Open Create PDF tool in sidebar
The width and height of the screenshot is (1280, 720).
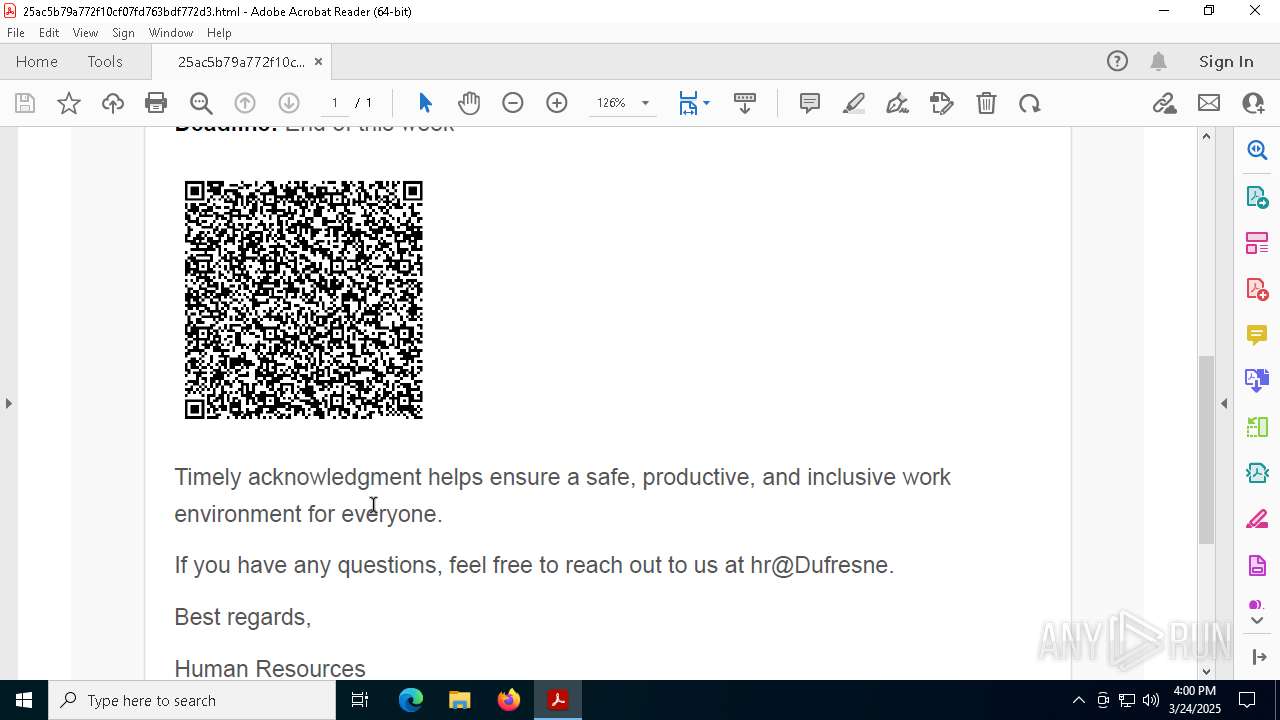1257,288
